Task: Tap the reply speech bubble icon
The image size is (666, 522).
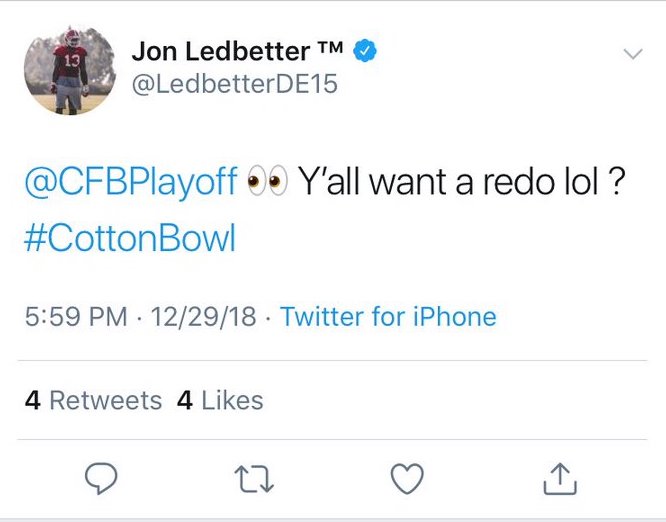Action: 101,479
